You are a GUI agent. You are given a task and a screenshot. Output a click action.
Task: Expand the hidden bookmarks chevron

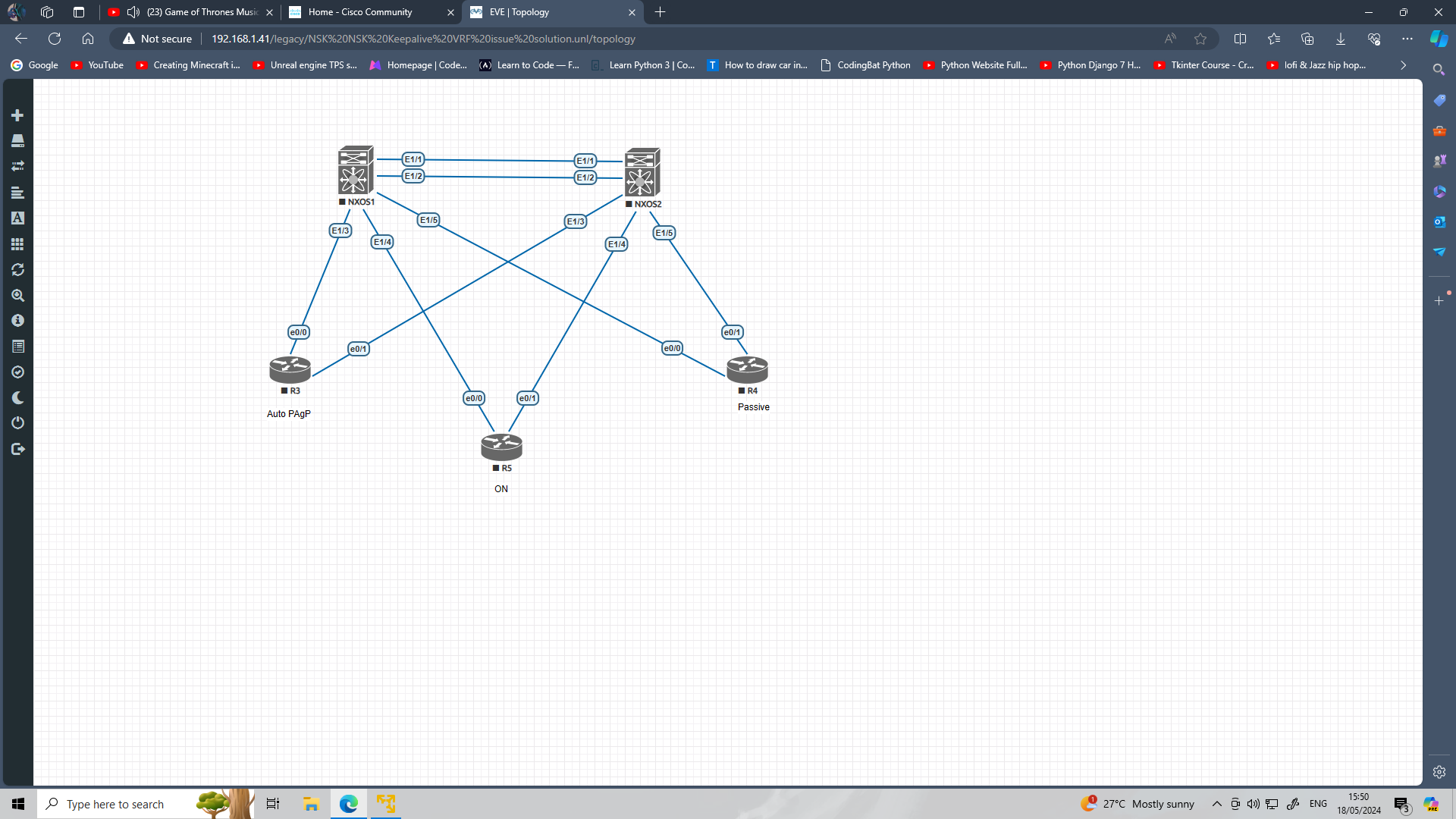tap(1402, 64)
